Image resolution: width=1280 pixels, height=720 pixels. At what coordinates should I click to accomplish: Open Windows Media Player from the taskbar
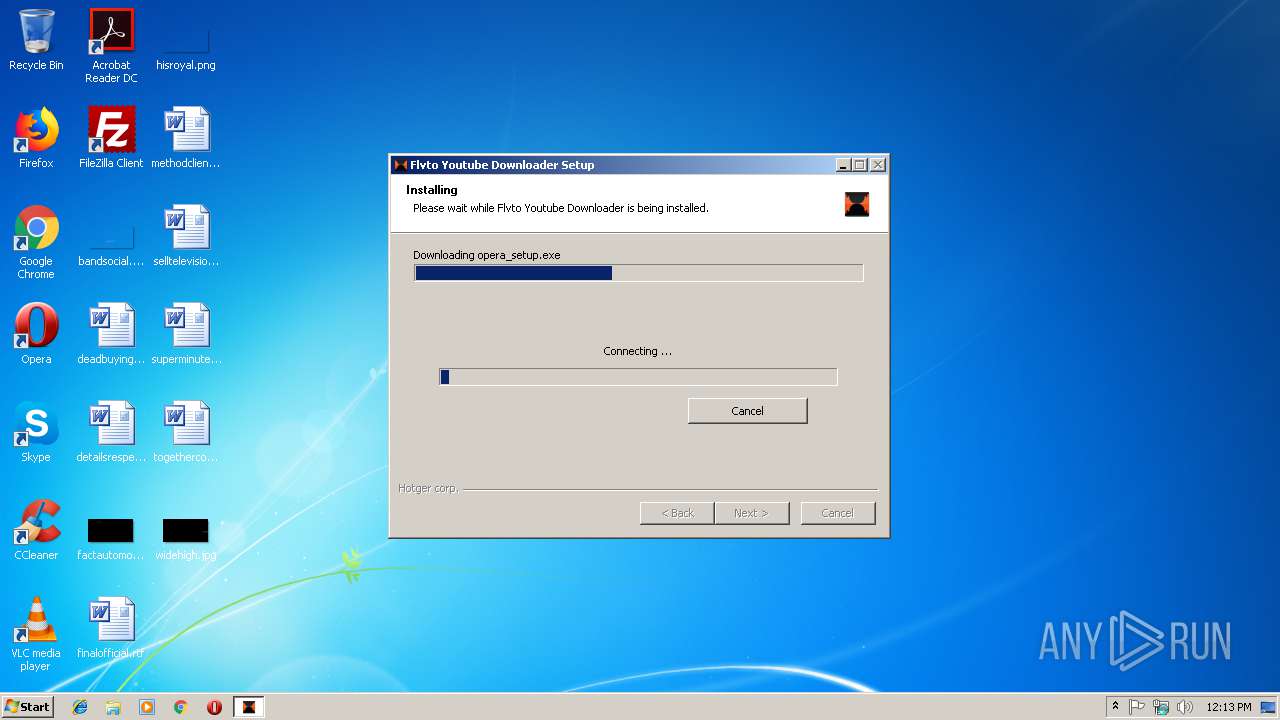pyautogui.click(x=147, y=707)
